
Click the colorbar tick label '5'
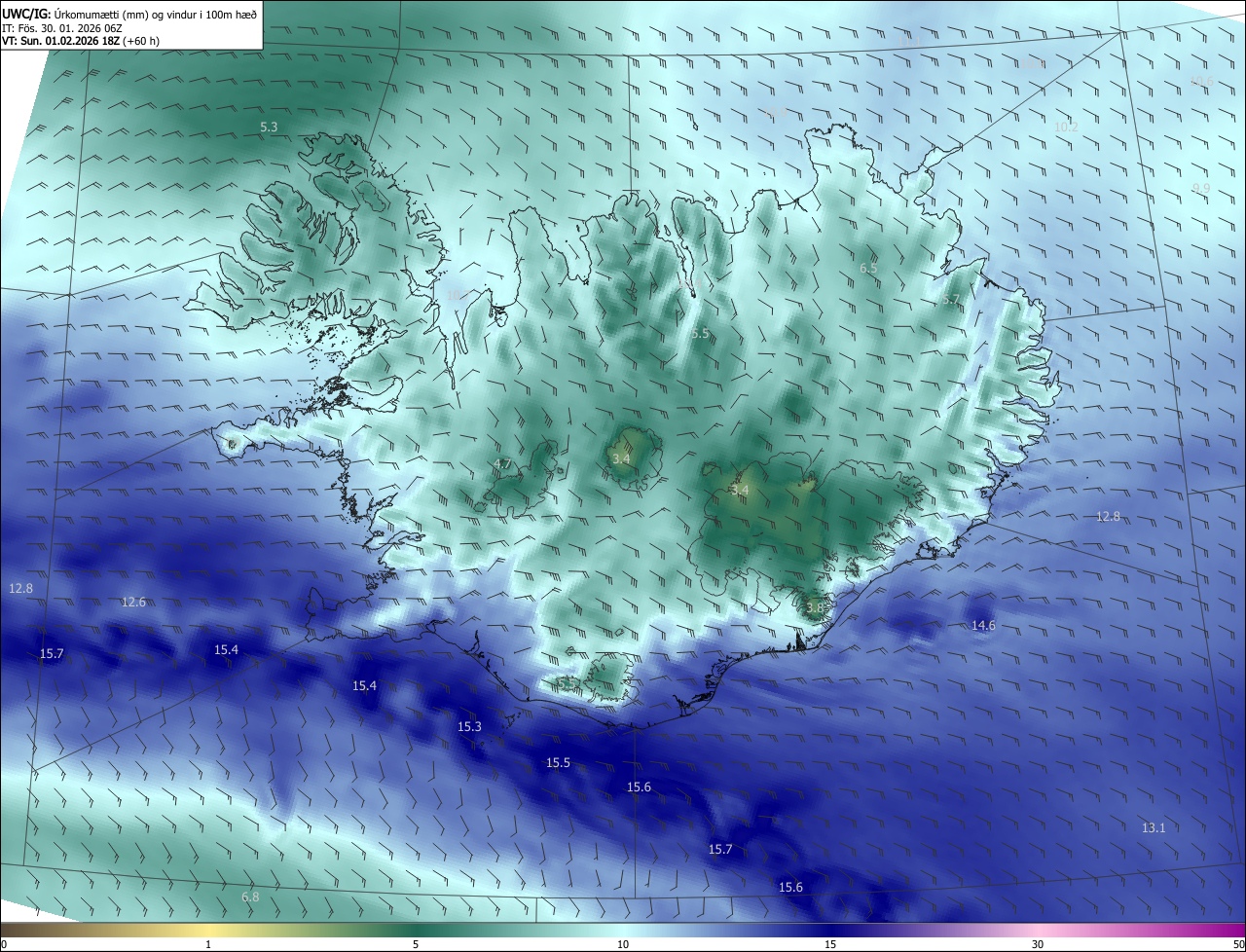coord(416,944)
